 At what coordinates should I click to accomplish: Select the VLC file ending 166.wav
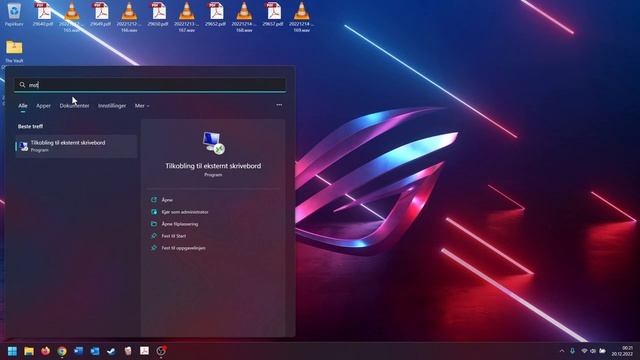tap(129, 16)
